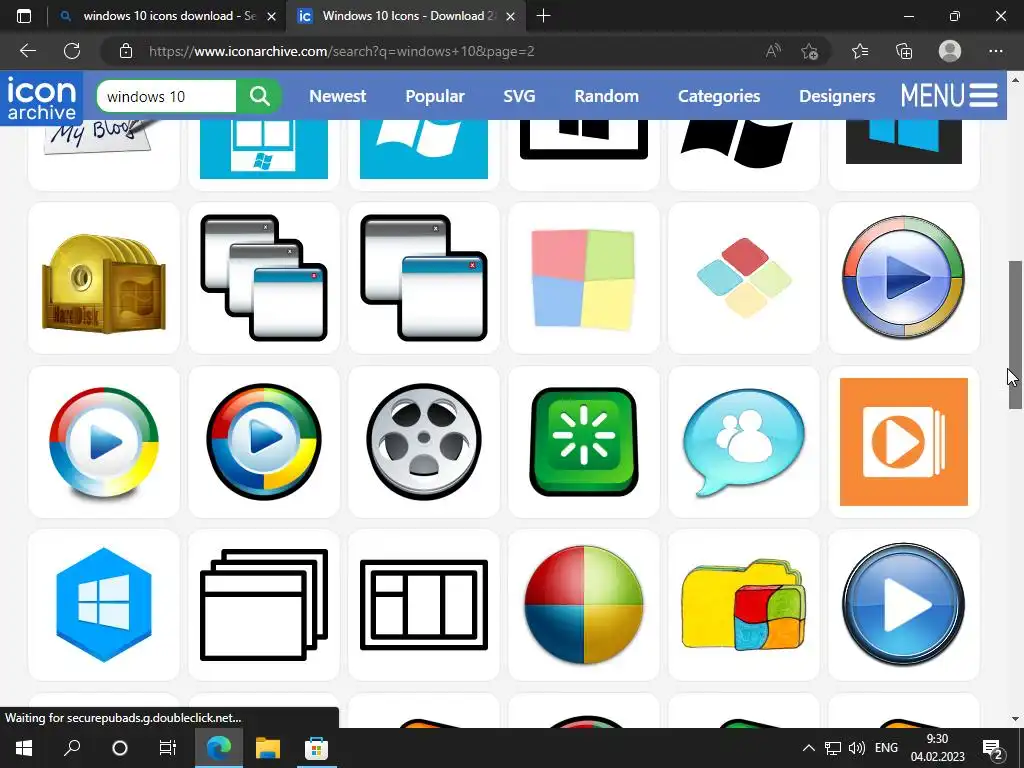Open the SVG menu item
The width and height of the screenshot is (1024, 768).
(519, 96)
